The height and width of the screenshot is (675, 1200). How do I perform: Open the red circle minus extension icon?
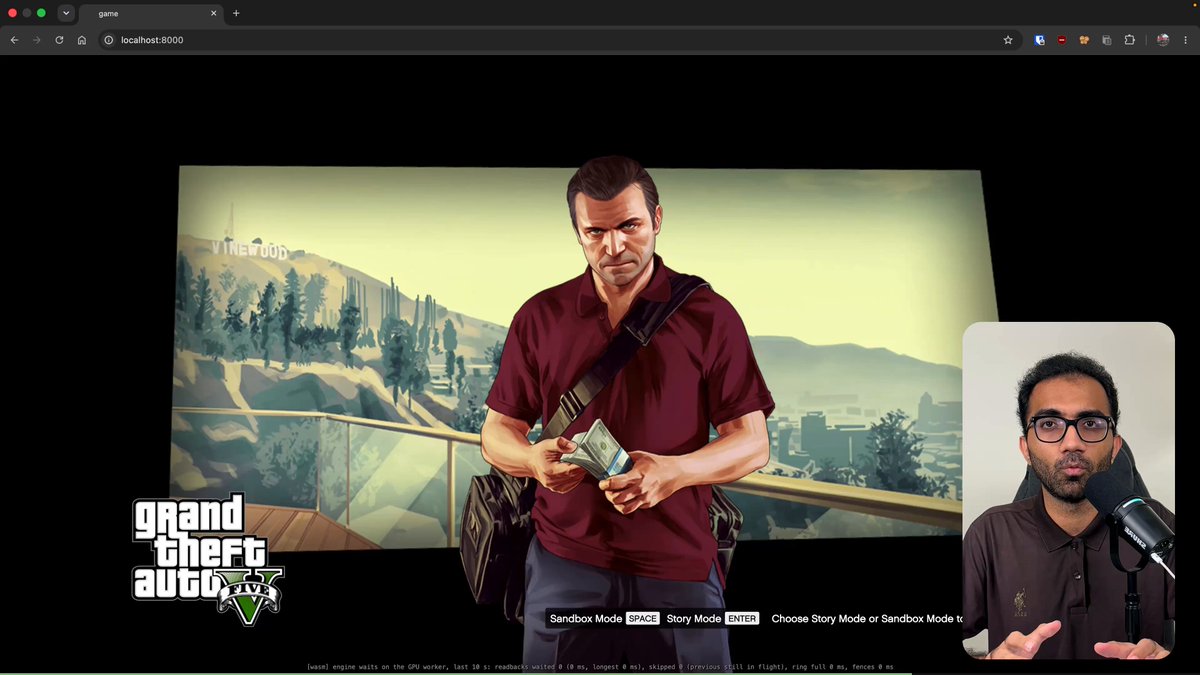[1061, 40]
